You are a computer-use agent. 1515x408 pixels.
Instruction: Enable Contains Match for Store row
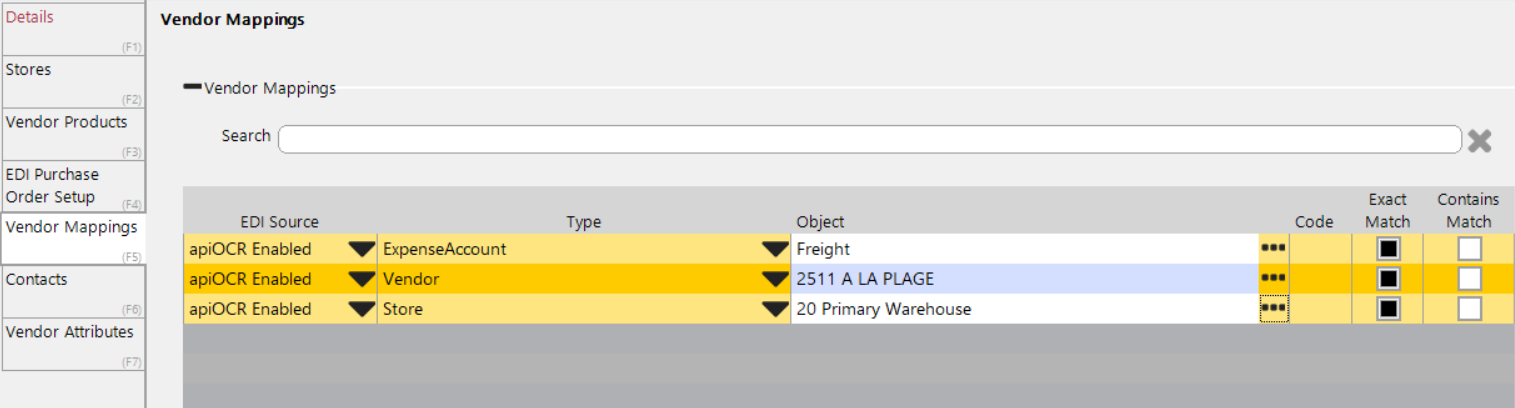coord(1468,309)
